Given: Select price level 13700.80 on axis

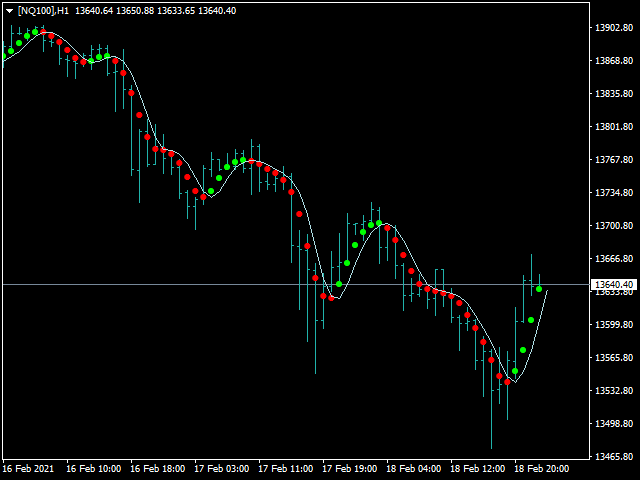Looking at the screenshot, I should click(x=614, y=226).
